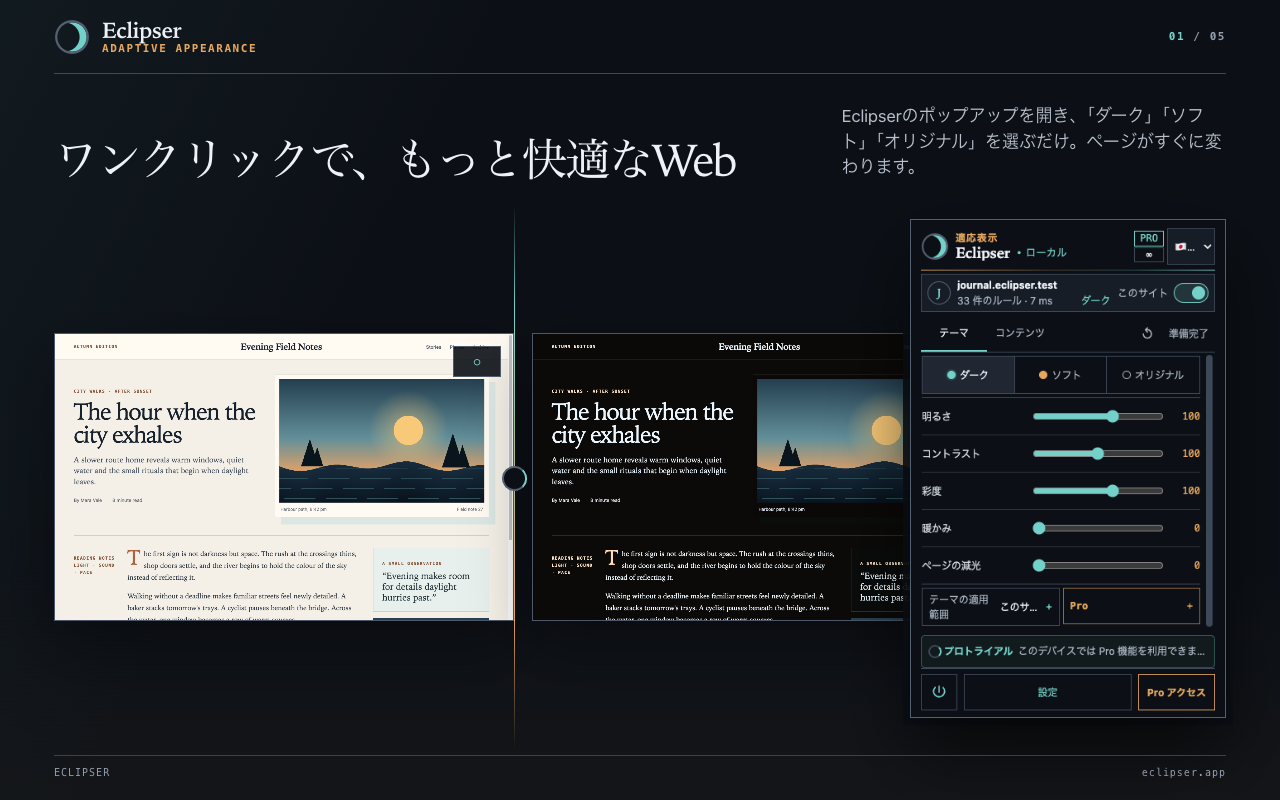Viewport: 1280px width, 800px height.
Task: Click the reset arrow icon beside 準備完了
Action: click(1148, 333)
